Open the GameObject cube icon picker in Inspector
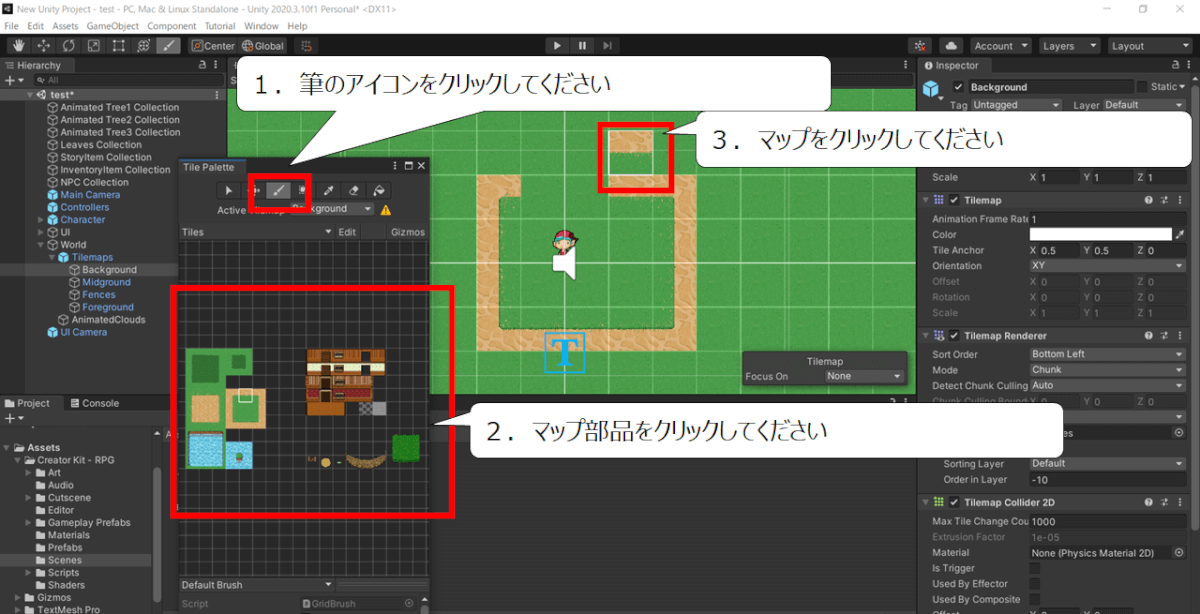This screenshot has width=1200, height=614. (x=932, y=90)
